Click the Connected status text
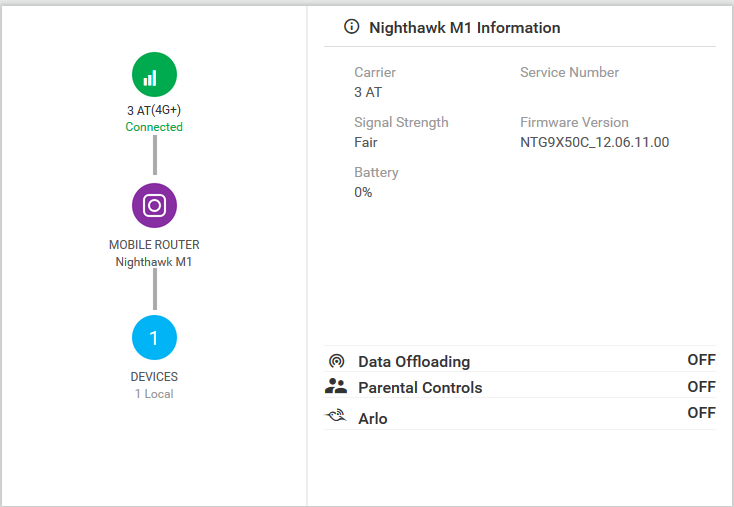734x507 pixels. 154,127
